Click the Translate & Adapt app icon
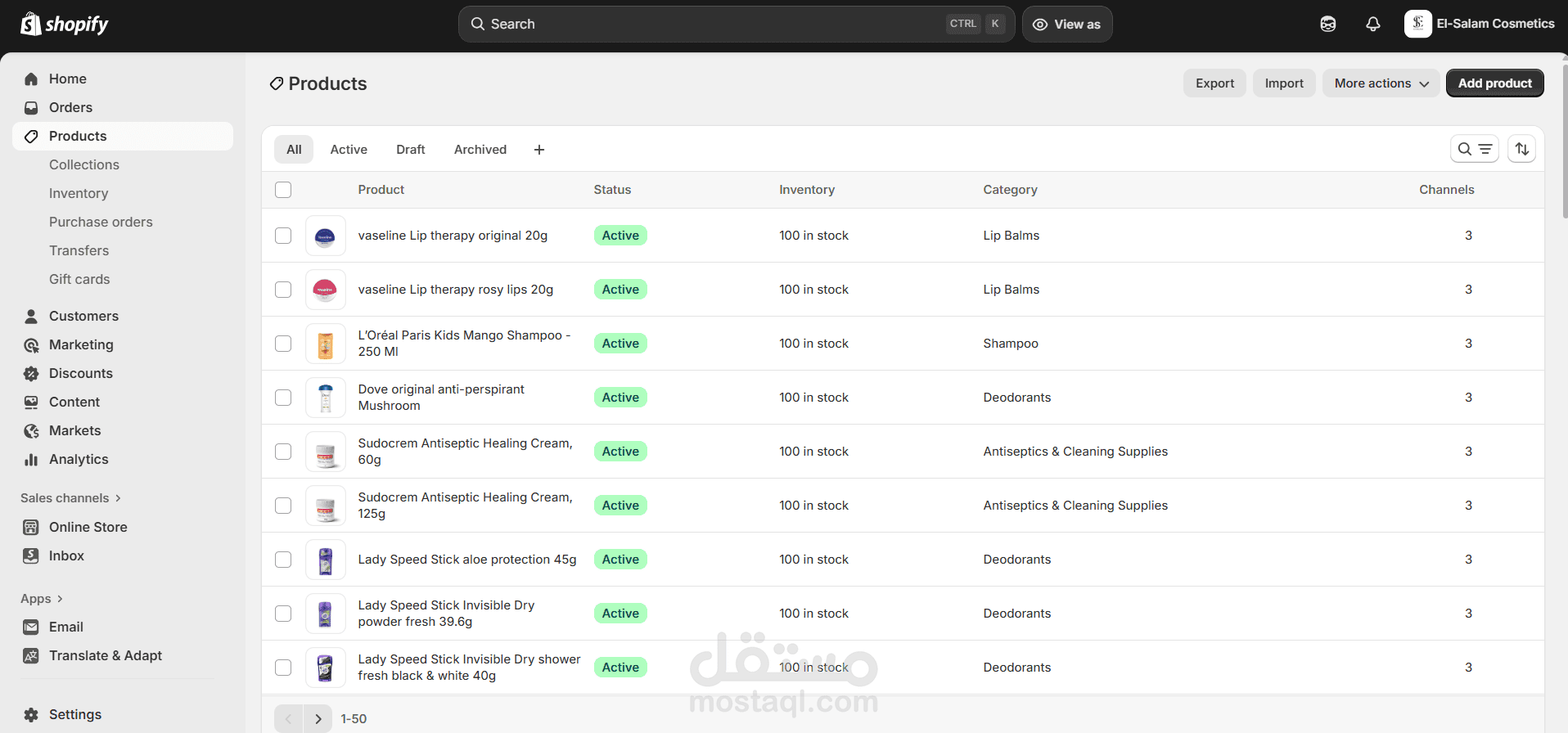This screenshot has height=733, width=1568. pos(31,655)
